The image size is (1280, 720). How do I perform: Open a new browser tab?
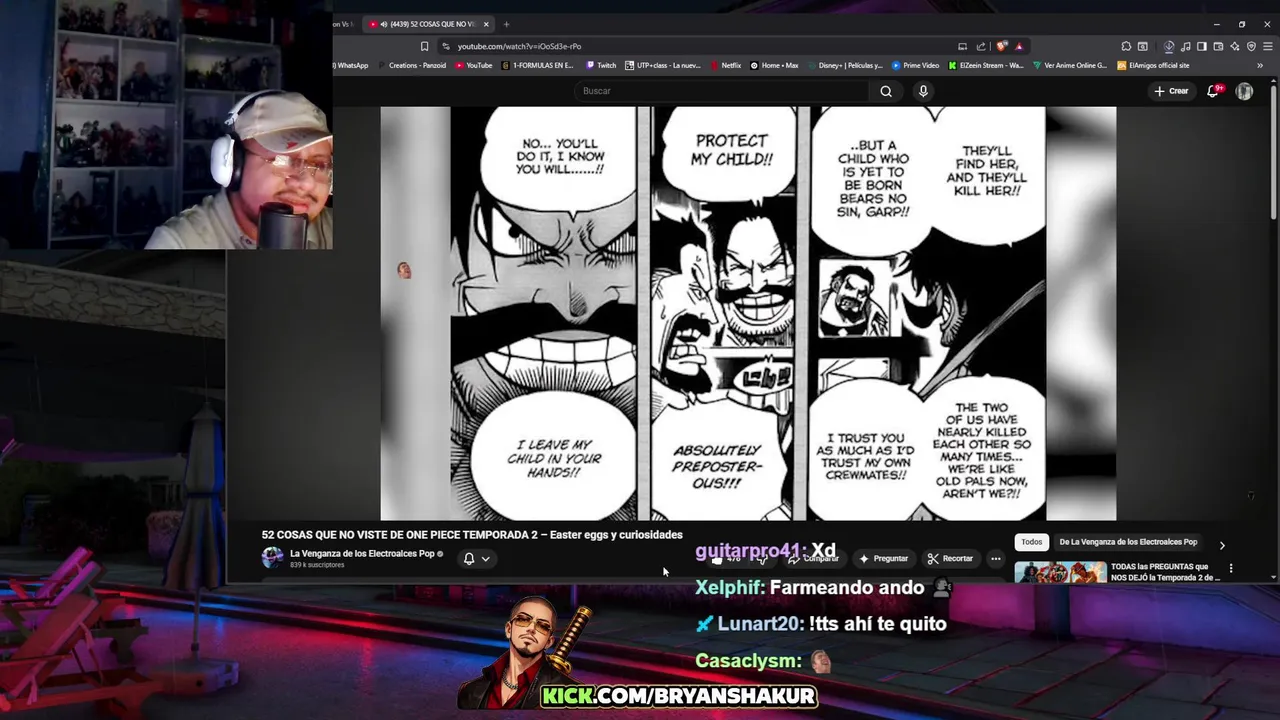point(506,24)
